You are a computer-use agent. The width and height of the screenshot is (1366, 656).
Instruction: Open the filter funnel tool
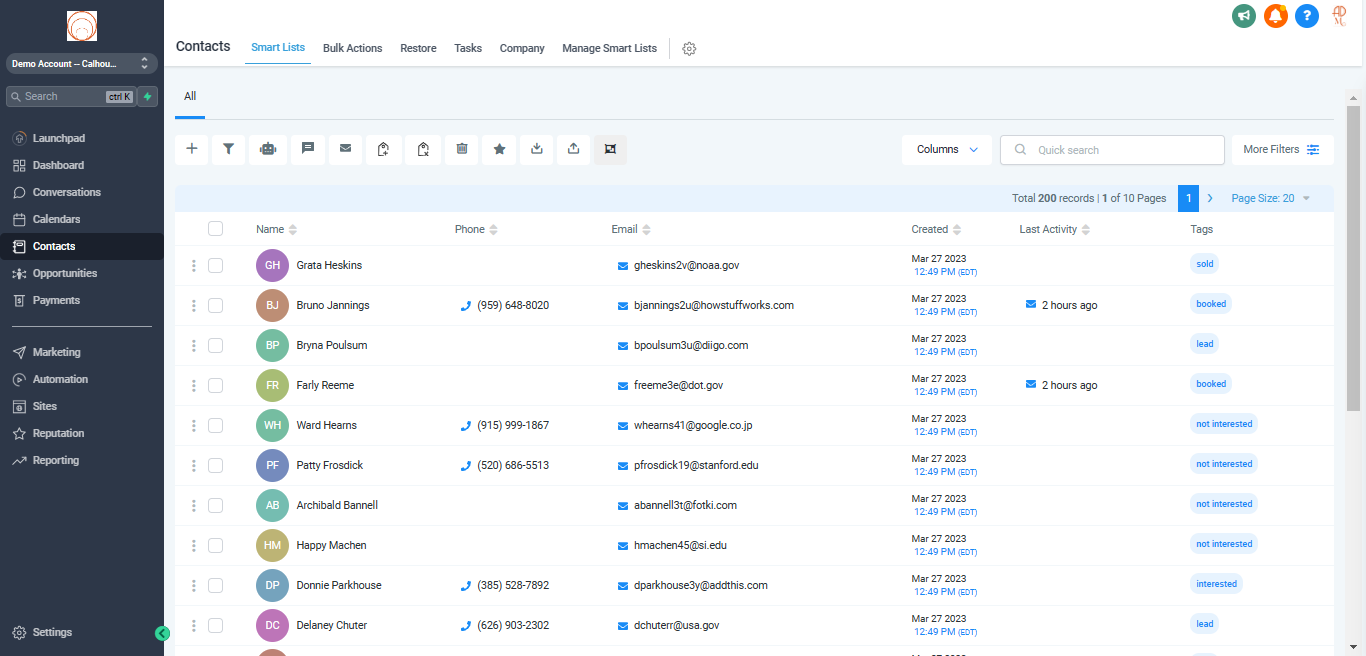pyautogui.click(x=229, y=149)
